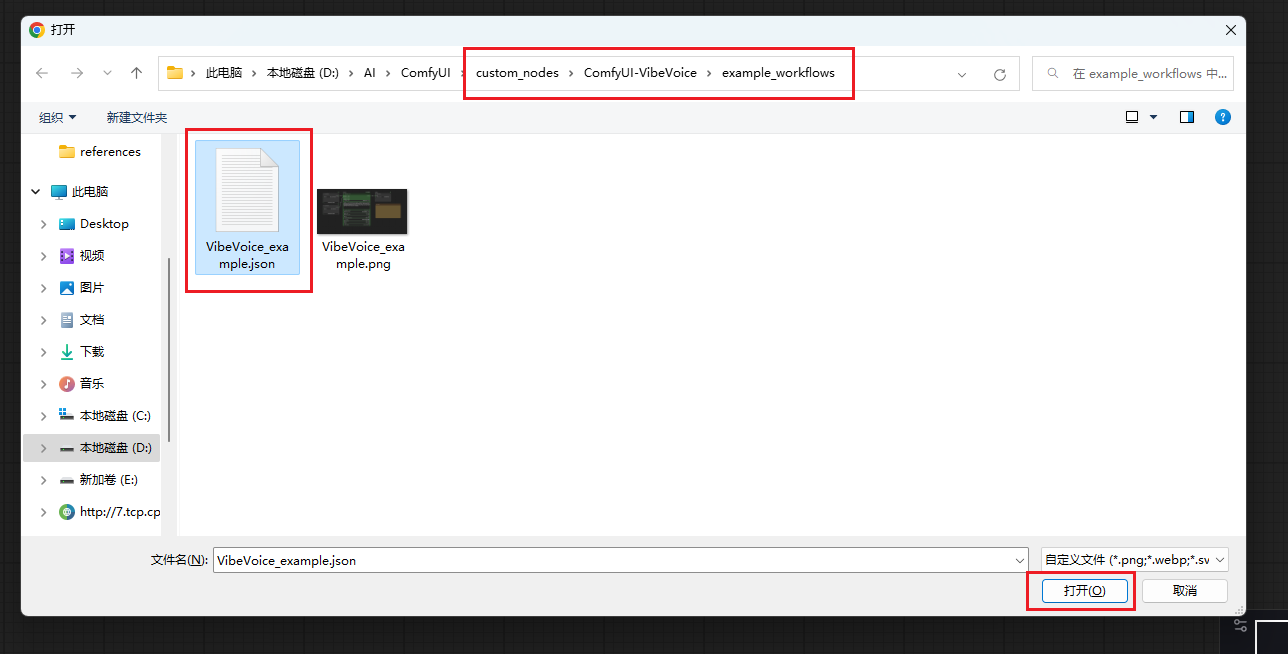Toggle the preview pane icon
Image resolution: width=1288 pixels, height=654 pixels.
1187,117
